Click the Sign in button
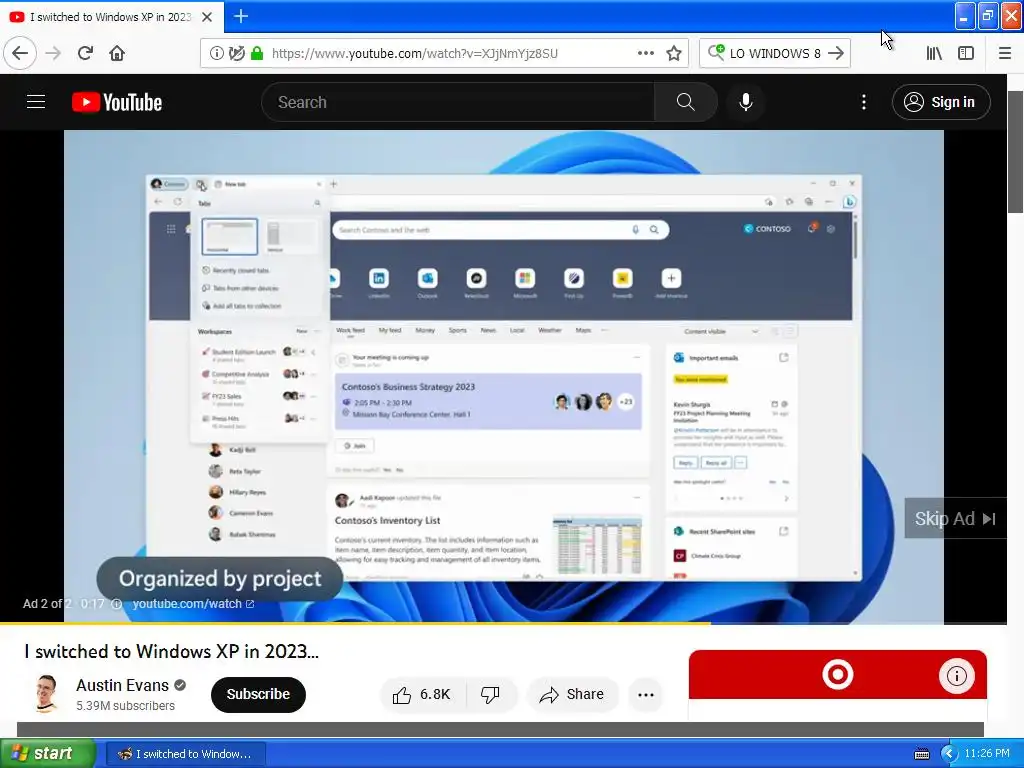Image resolution: width=1024 pixels, height=768 pixels. point(941,102)
